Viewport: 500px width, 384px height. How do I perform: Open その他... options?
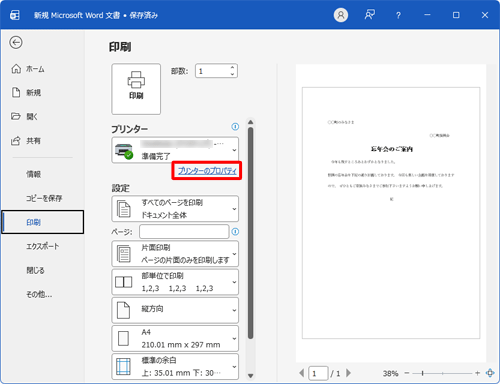pos(39,294)
